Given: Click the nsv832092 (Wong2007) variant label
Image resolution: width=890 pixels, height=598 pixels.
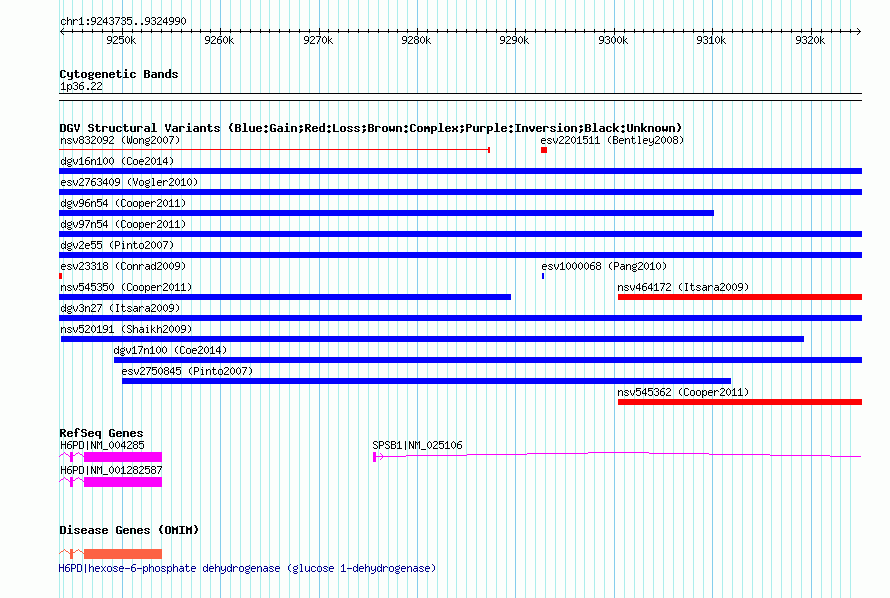Looking at the screenshot, I should (120, 140).
